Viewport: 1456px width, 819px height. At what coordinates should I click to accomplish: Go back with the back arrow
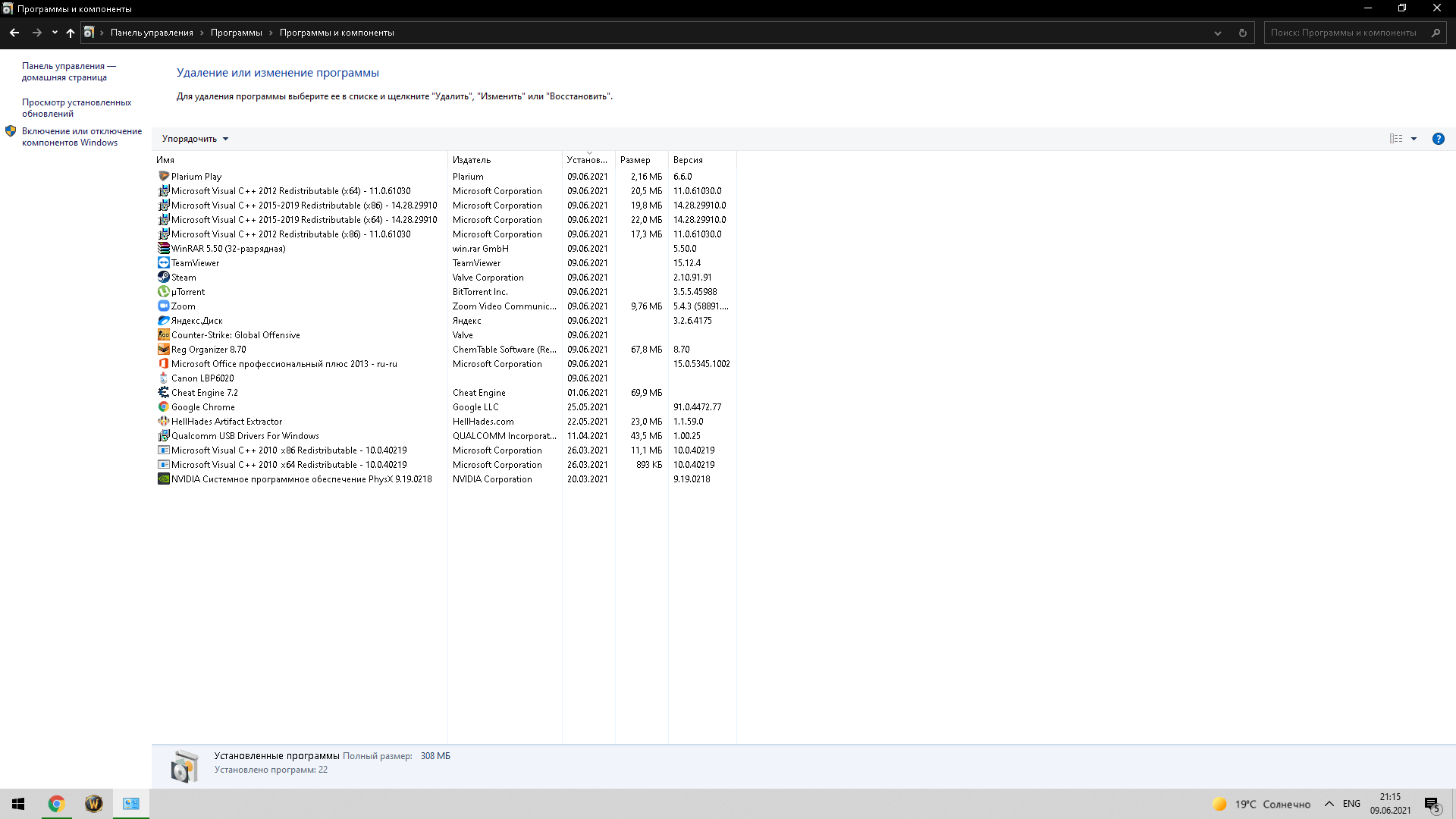click(14, 33)
